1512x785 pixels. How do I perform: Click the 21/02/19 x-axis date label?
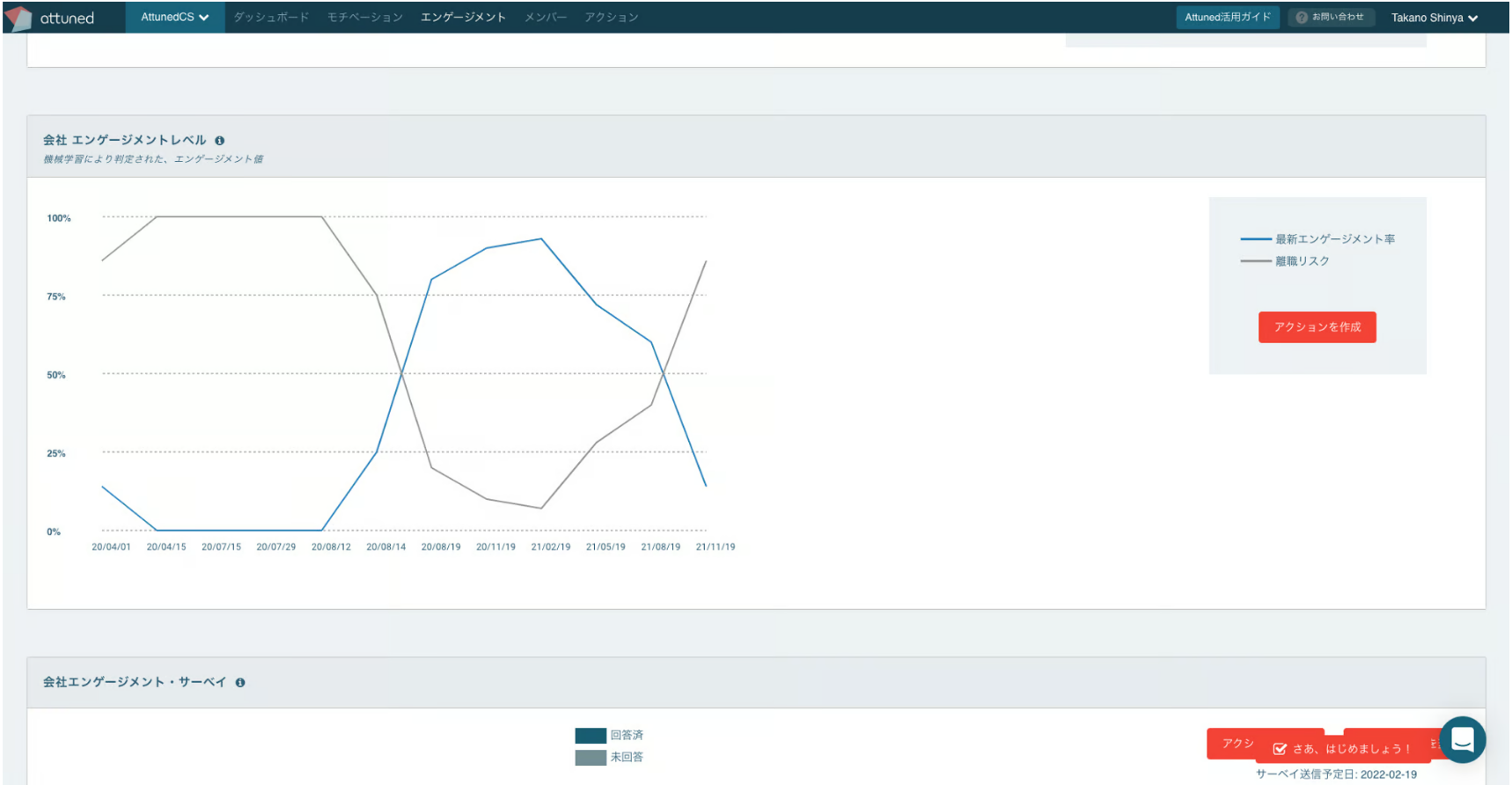click(x=551, y=547)
